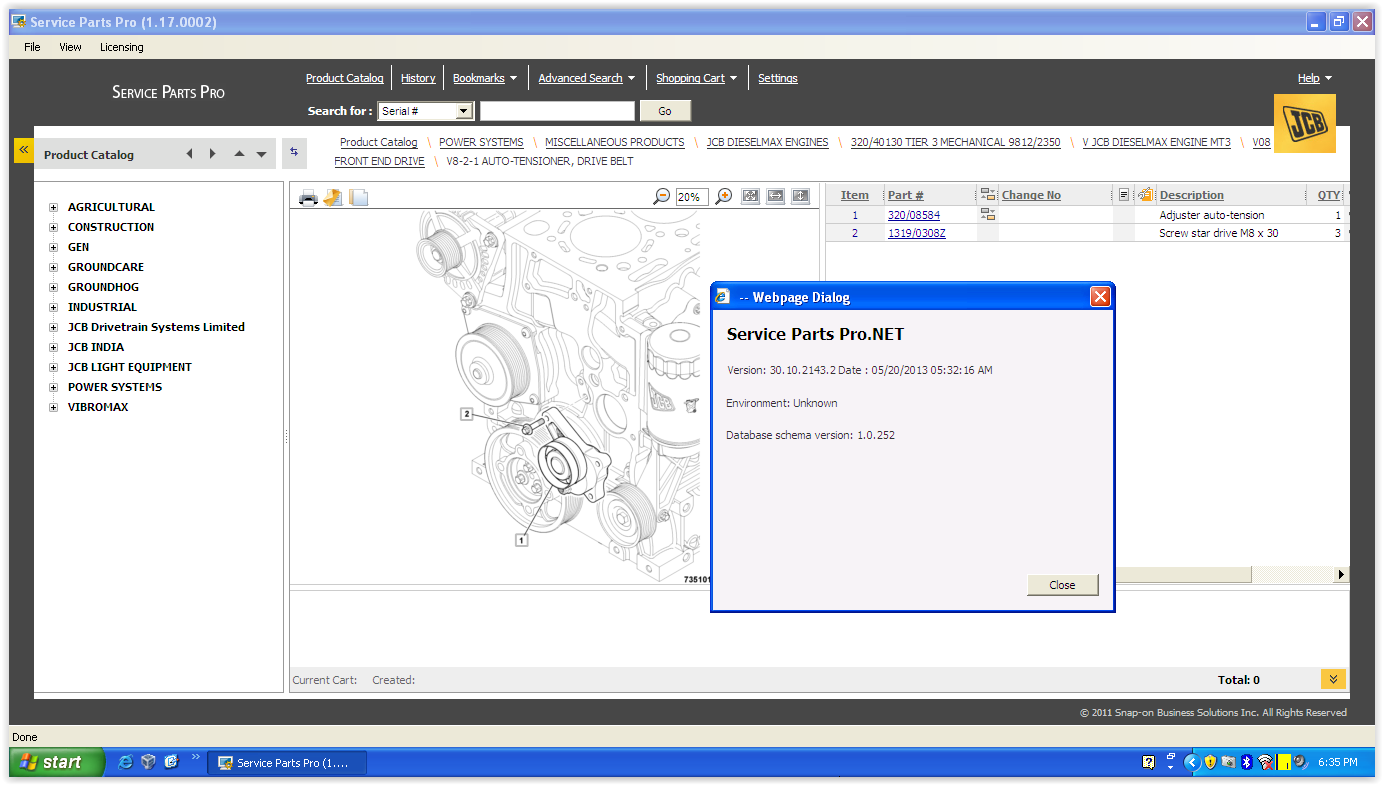Click the fit-height diagram icon
Screen dimensions: 1383x785
tap(800, 196)
